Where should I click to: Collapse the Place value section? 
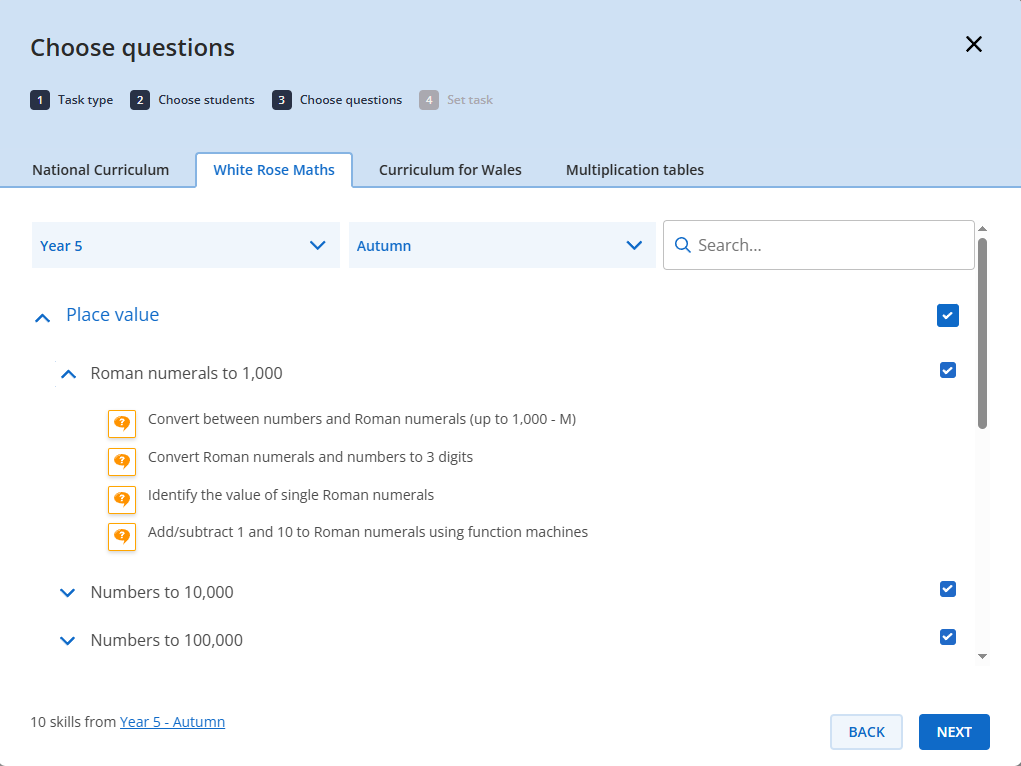(x=42, y=318)
